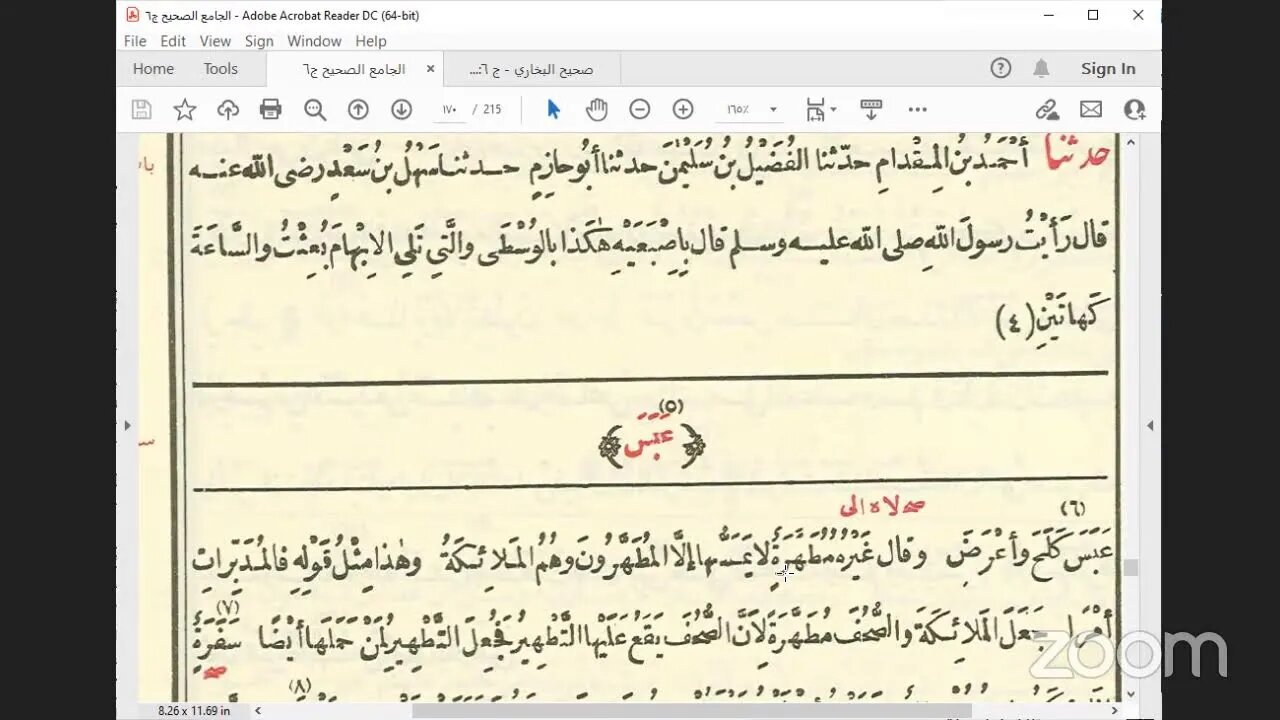Open the View menu

pos(215,41)
